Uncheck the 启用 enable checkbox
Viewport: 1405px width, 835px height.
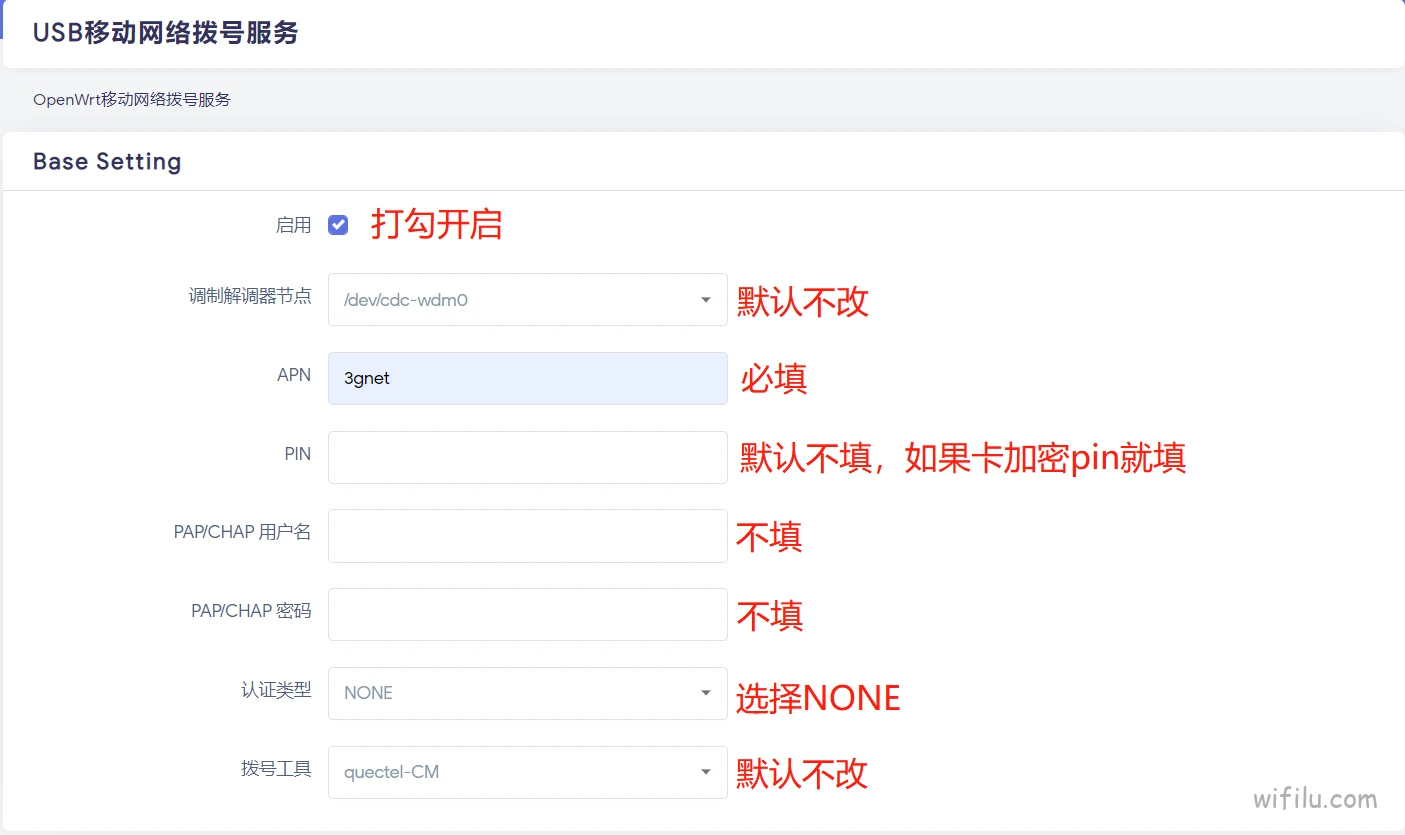[338, 225]
